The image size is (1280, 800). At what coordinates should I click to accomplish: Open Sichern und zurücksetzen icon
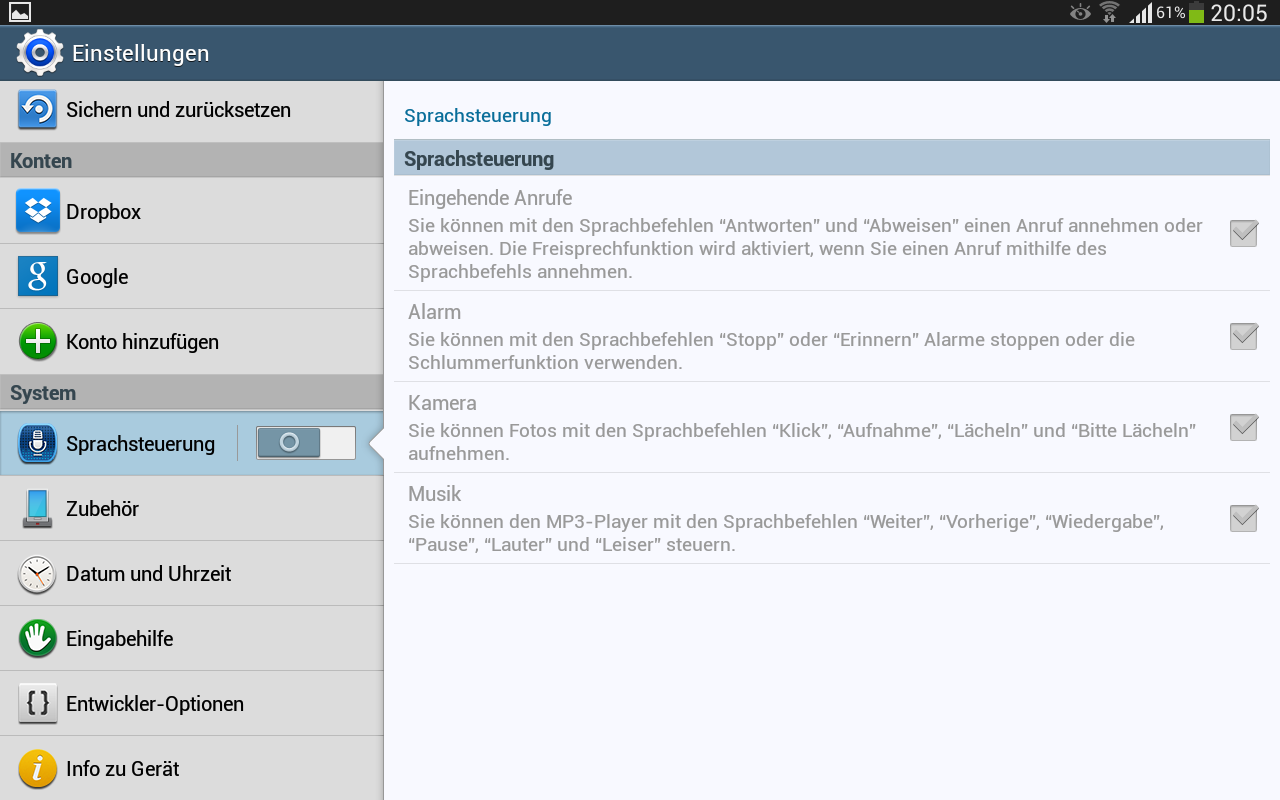point(37,110)
